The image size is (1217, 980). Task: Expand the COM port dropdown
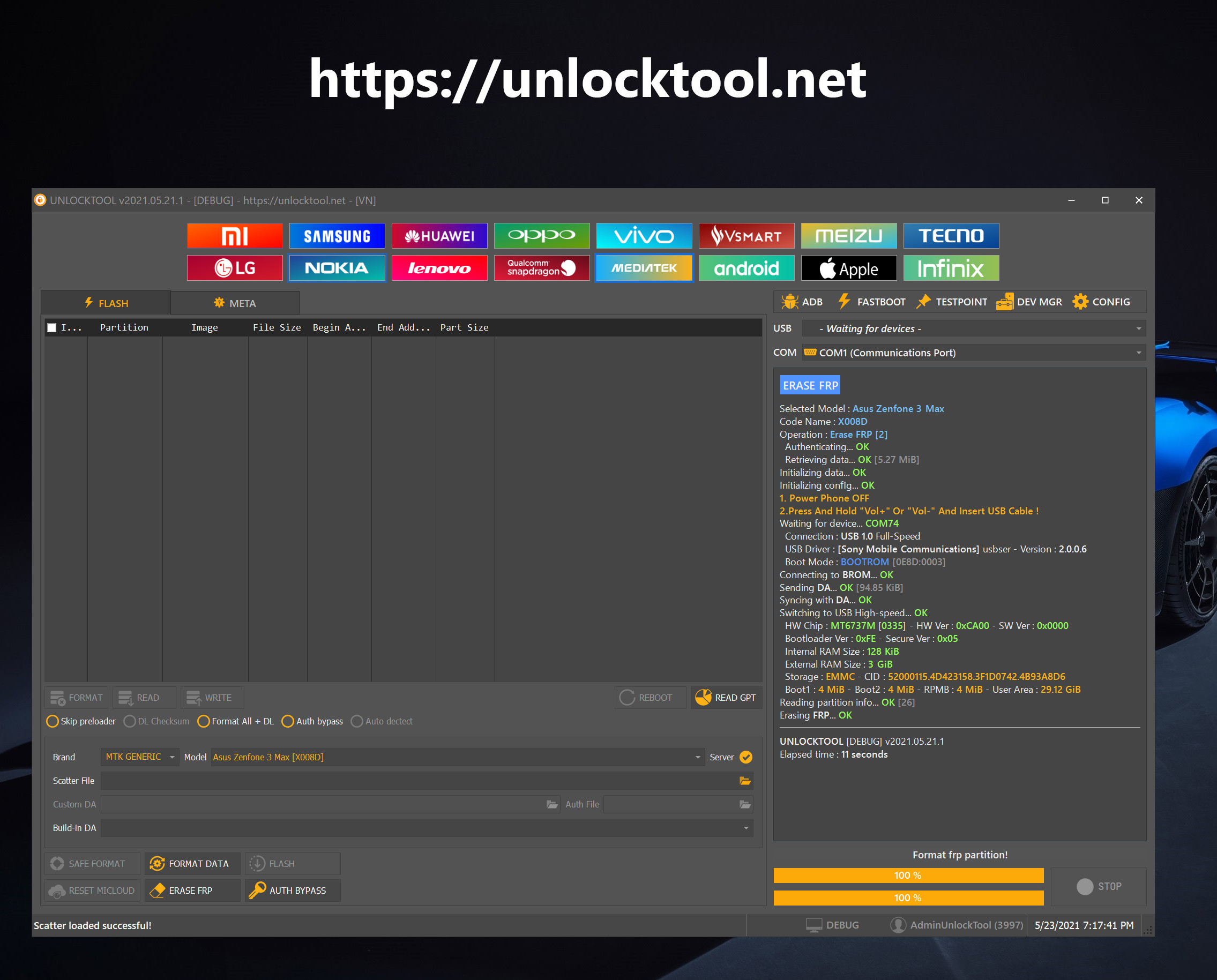(974, 353)
